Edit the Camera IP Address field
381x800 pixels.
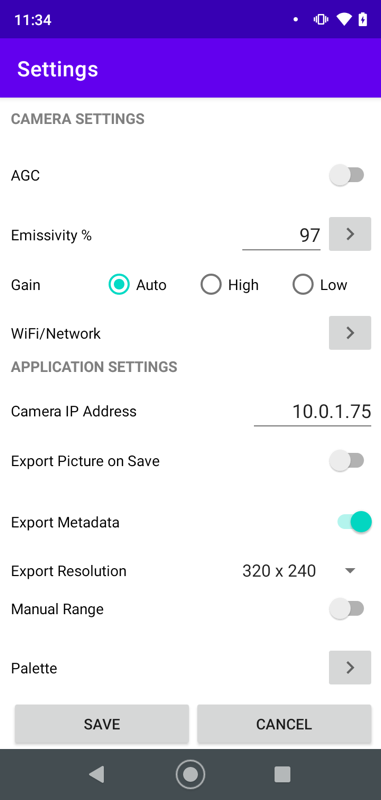click(313, 411)
